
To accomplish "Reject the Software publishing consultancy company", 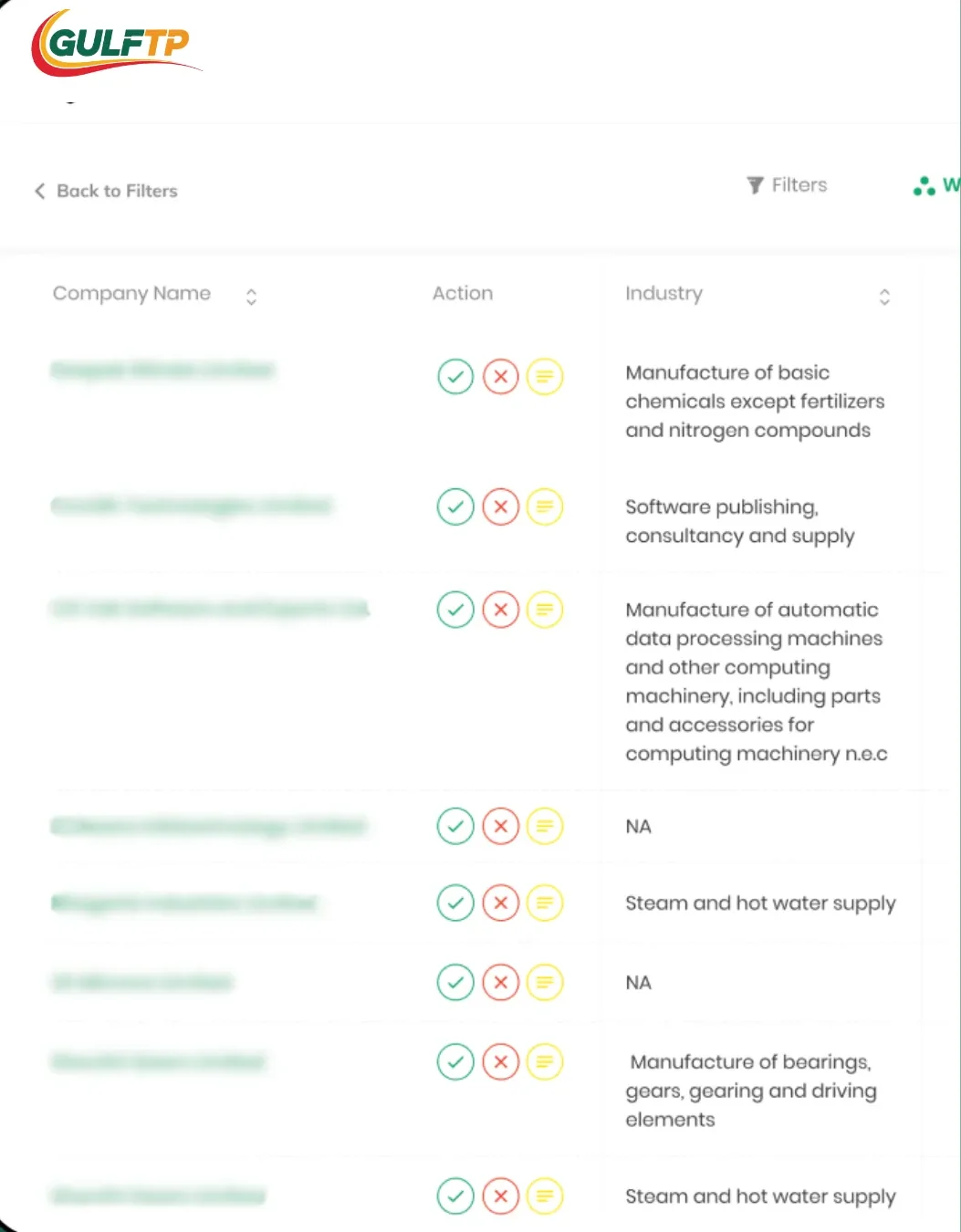I will coord(500,506).
